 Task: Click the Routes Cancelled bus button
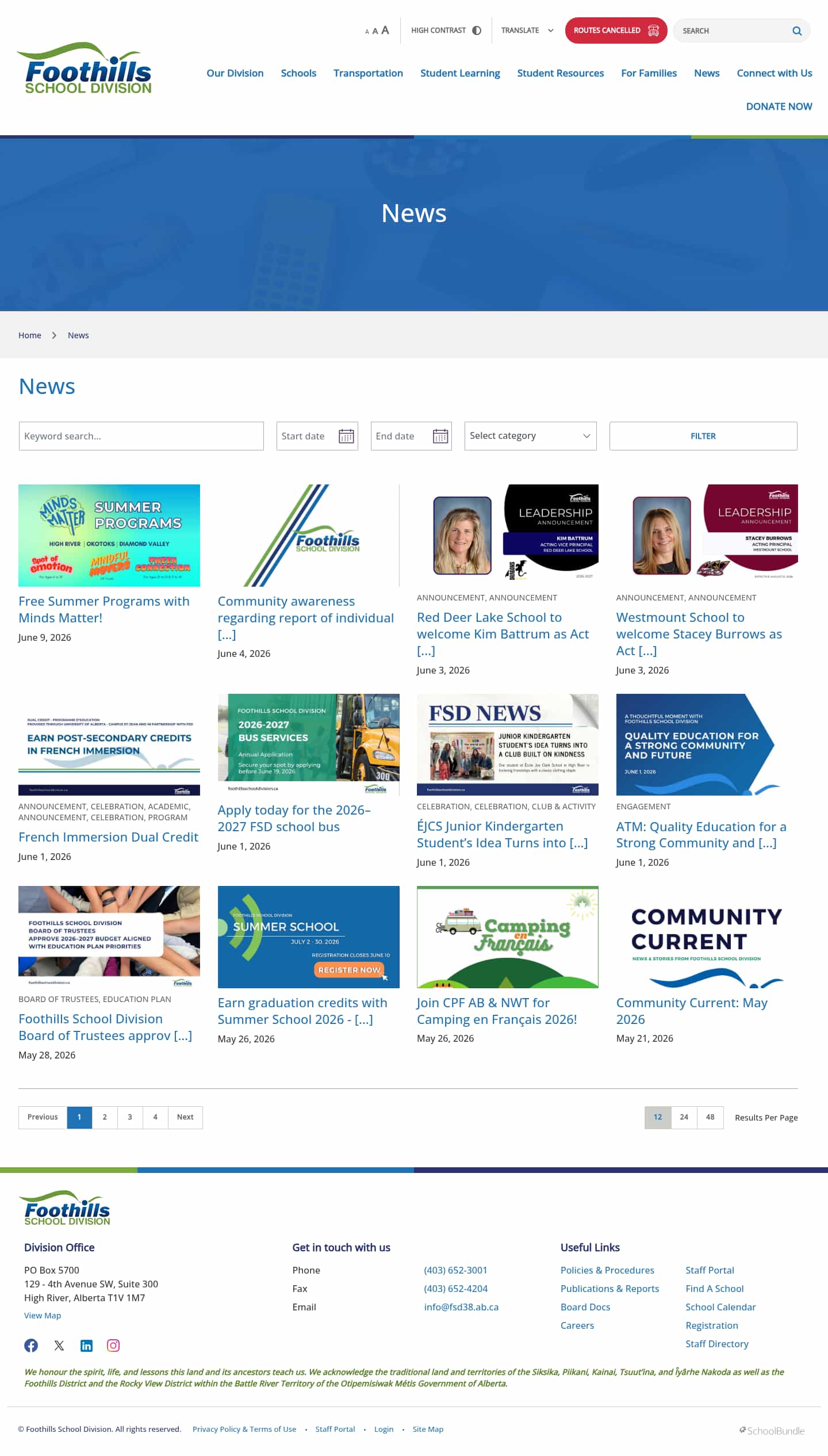(x=616, y=30)
